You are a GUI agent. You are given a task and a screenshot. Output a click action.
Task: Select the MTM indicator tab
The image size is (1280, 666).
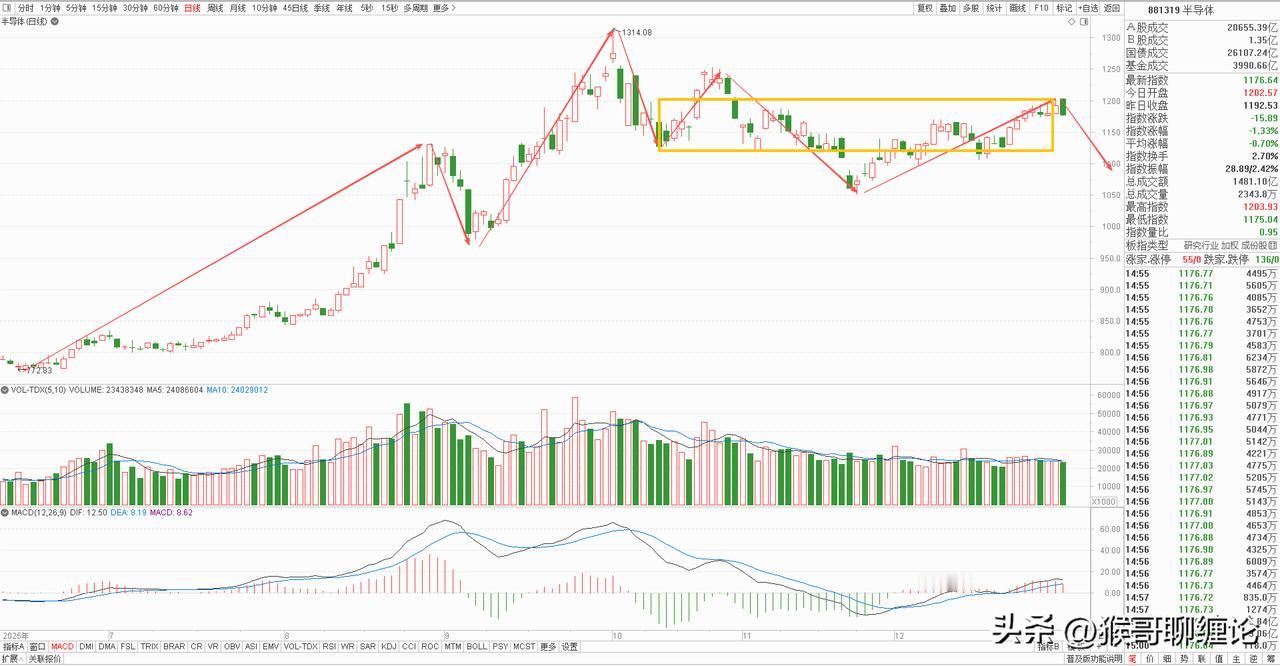pos(453,646)
